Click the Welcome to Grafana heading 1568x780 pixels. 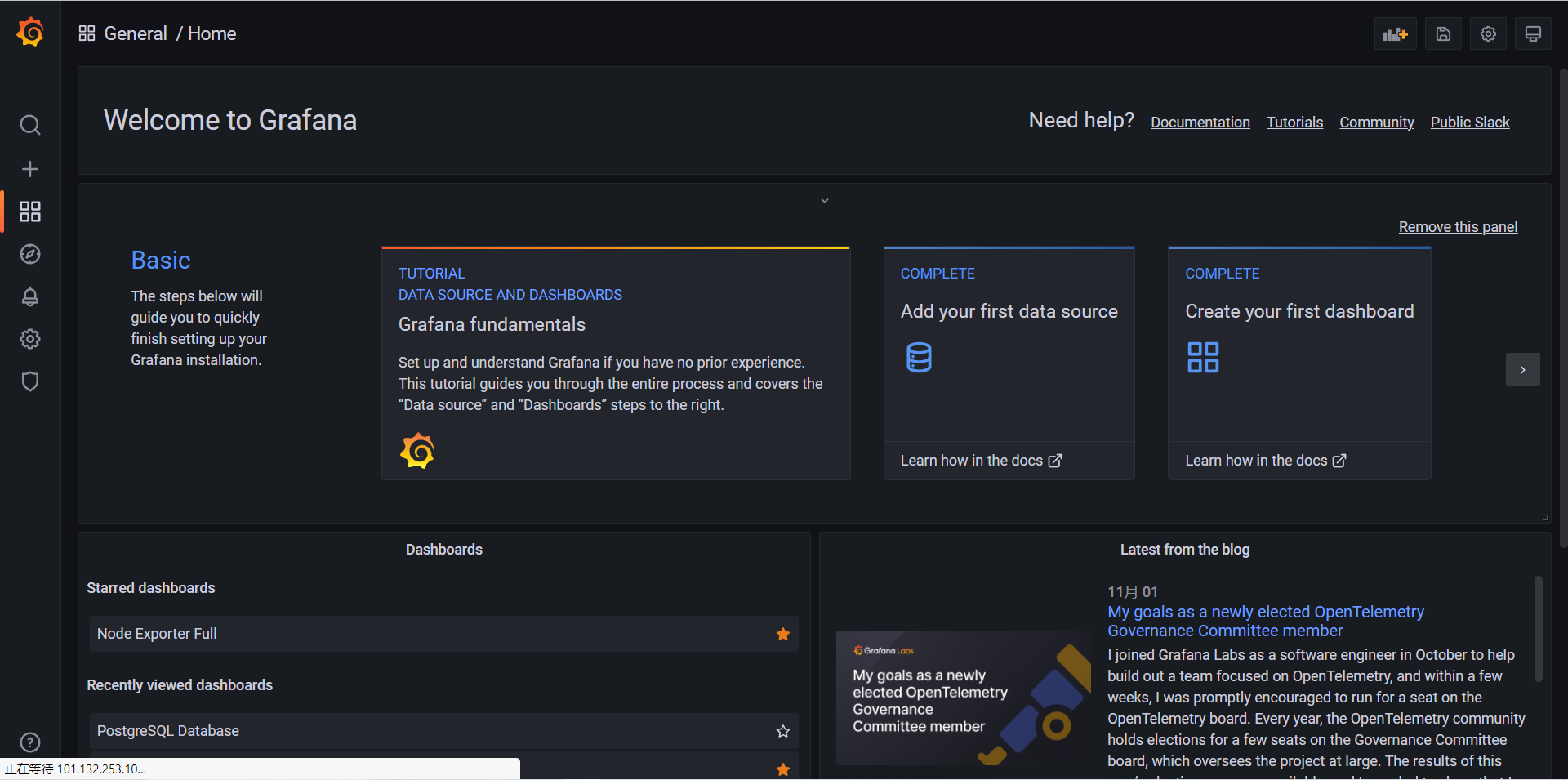coord(230,120)
